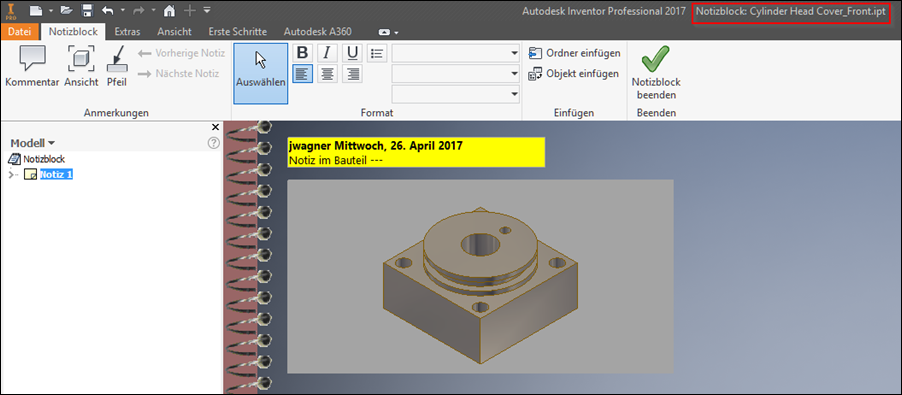
Task: Click the Format panel label
Action: tap(377, 113)
